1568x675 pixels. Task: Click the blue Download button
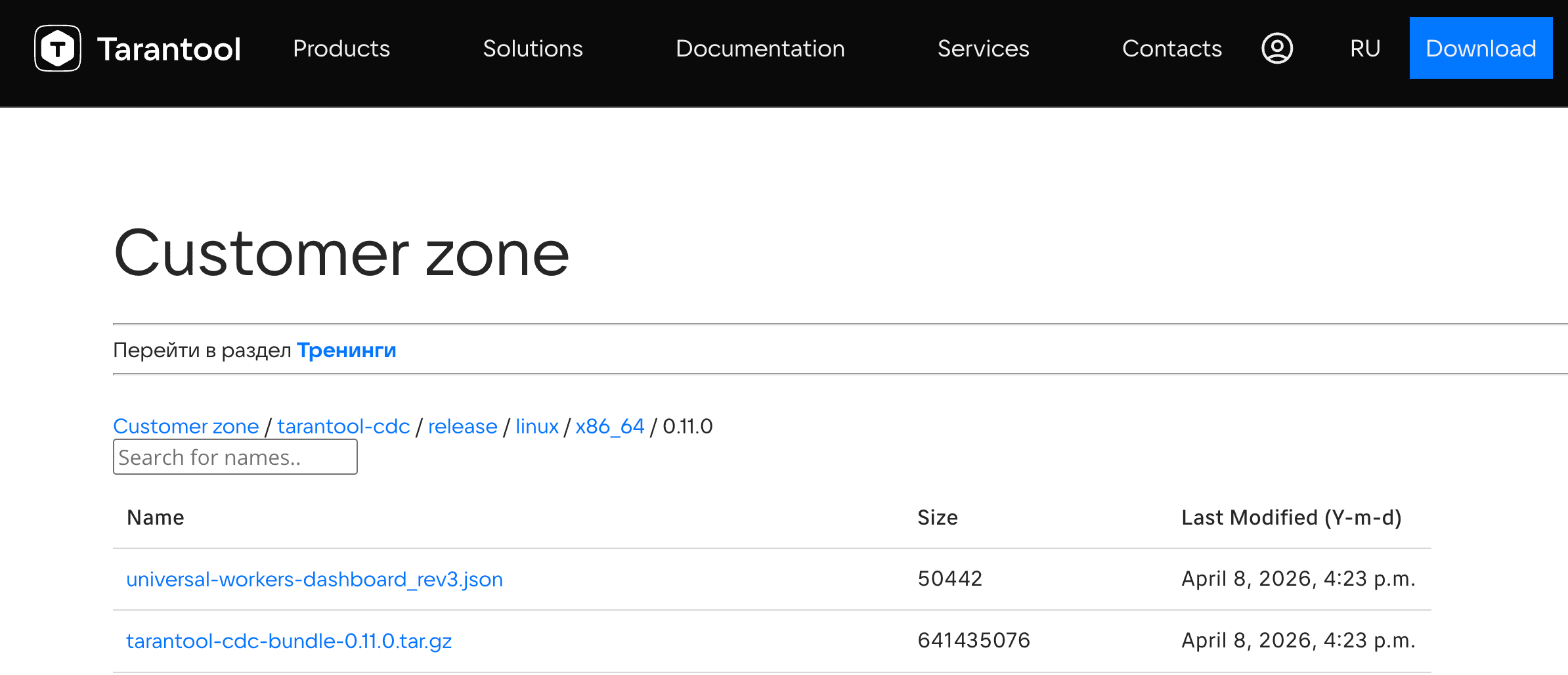pyautogui.click(x=1481, y=48)
